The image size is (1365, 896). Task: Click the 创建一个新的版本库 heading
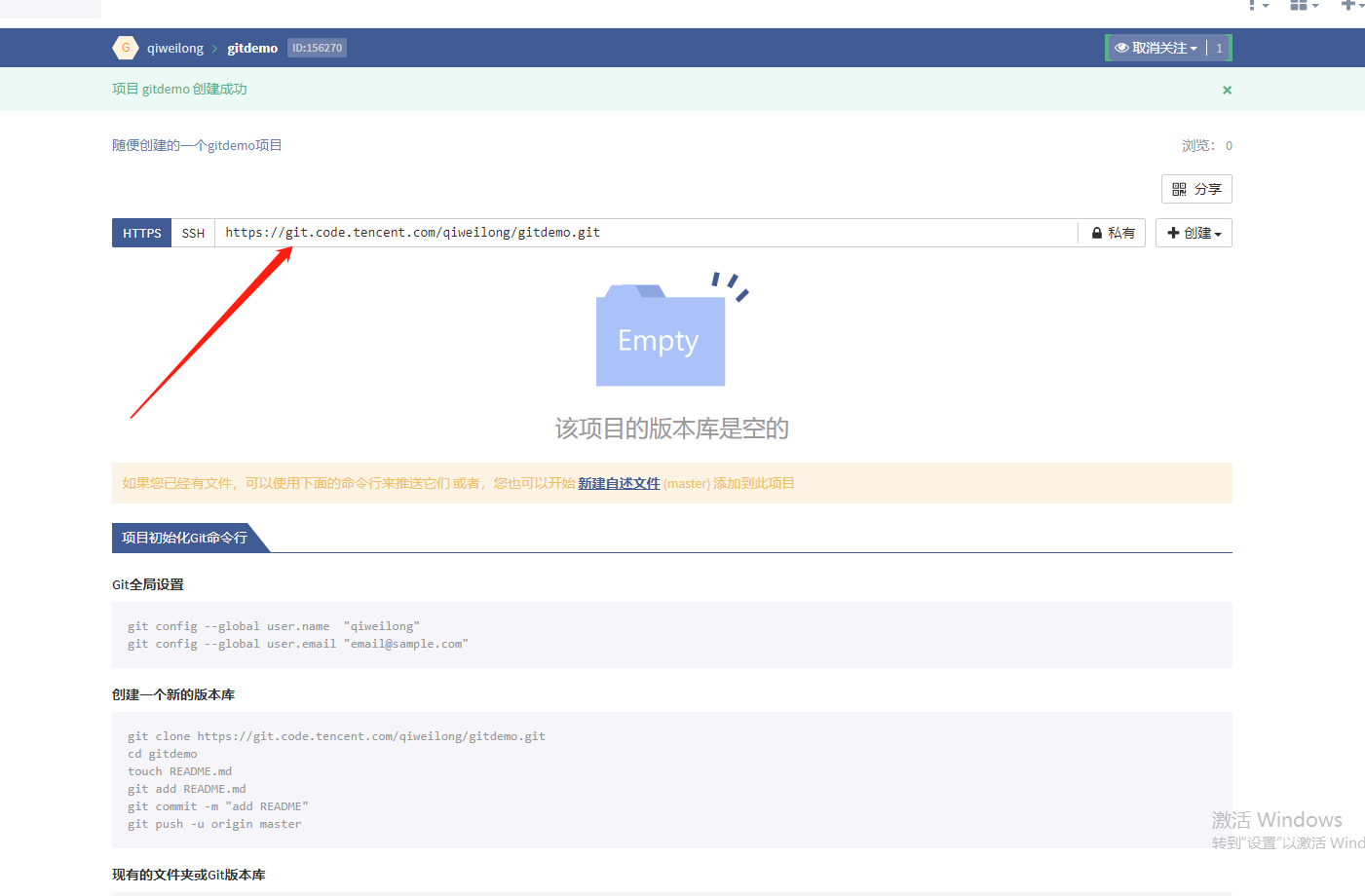pyautogui.click(x=173, y=694)
